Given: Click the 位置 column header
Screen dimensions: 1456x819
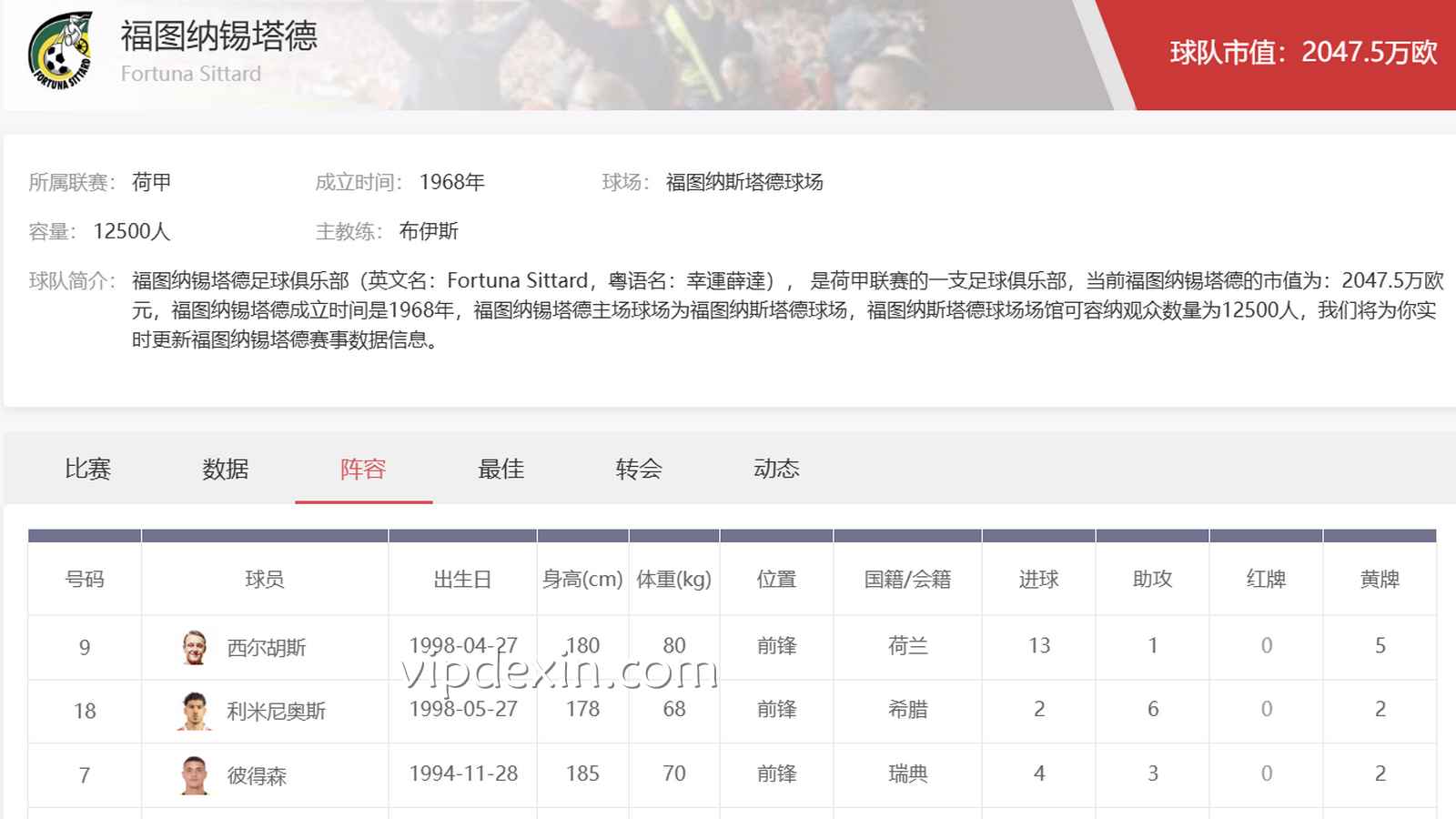Looking at the screenshot, I should 776,579.
